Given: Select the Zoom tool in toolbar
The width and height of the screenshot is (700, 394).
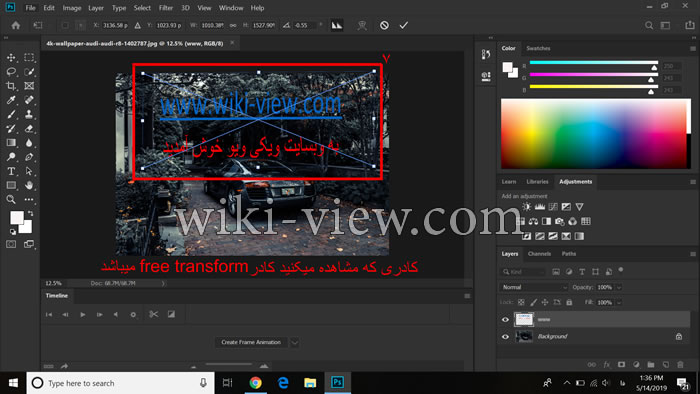Looking at the screenshot, I should 11,199.
